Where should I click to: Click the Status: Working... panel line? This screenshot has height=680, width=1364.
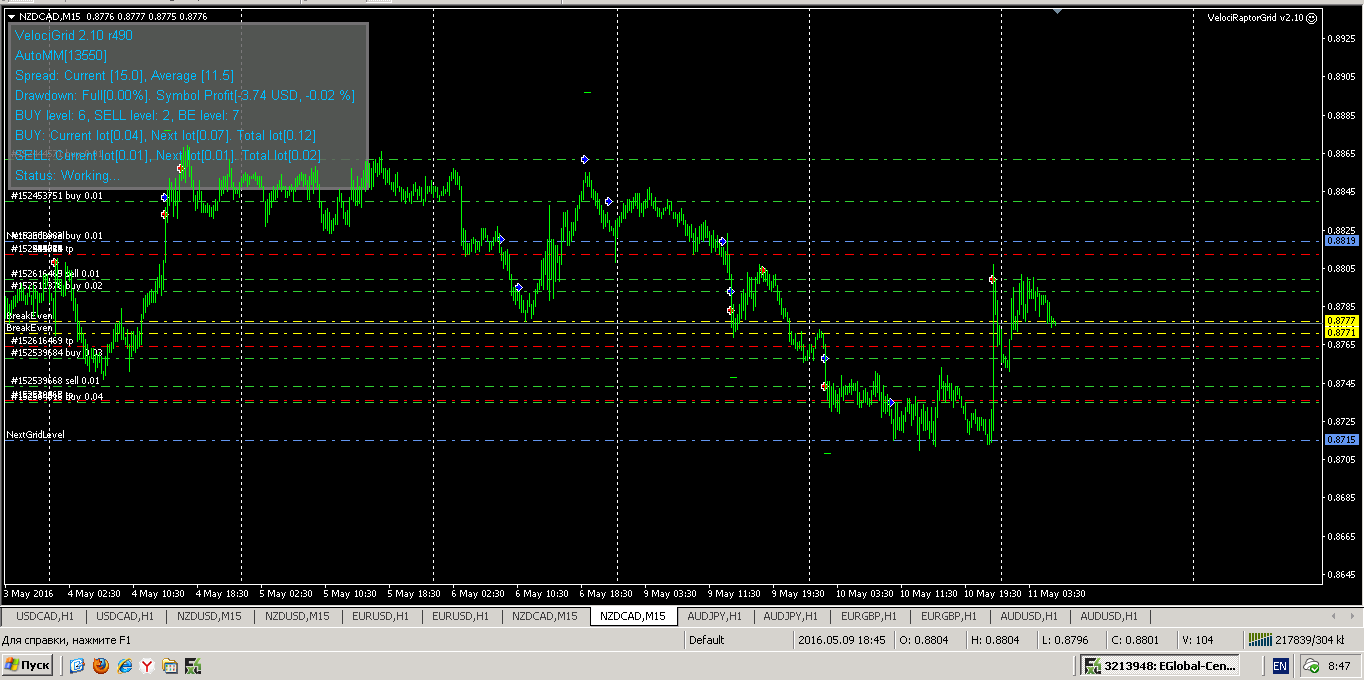click(x=67, y=175)
